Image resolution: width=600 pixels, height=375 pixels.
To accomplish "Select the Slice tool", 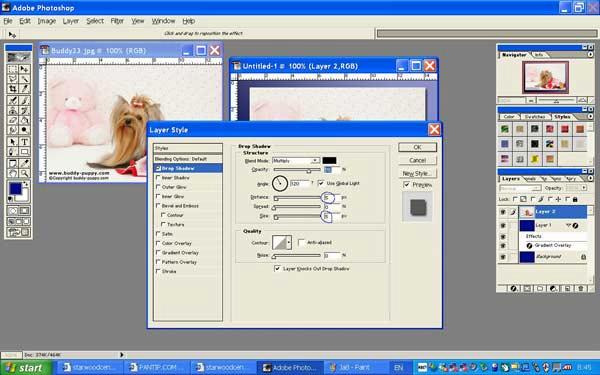I will point(24,89).
